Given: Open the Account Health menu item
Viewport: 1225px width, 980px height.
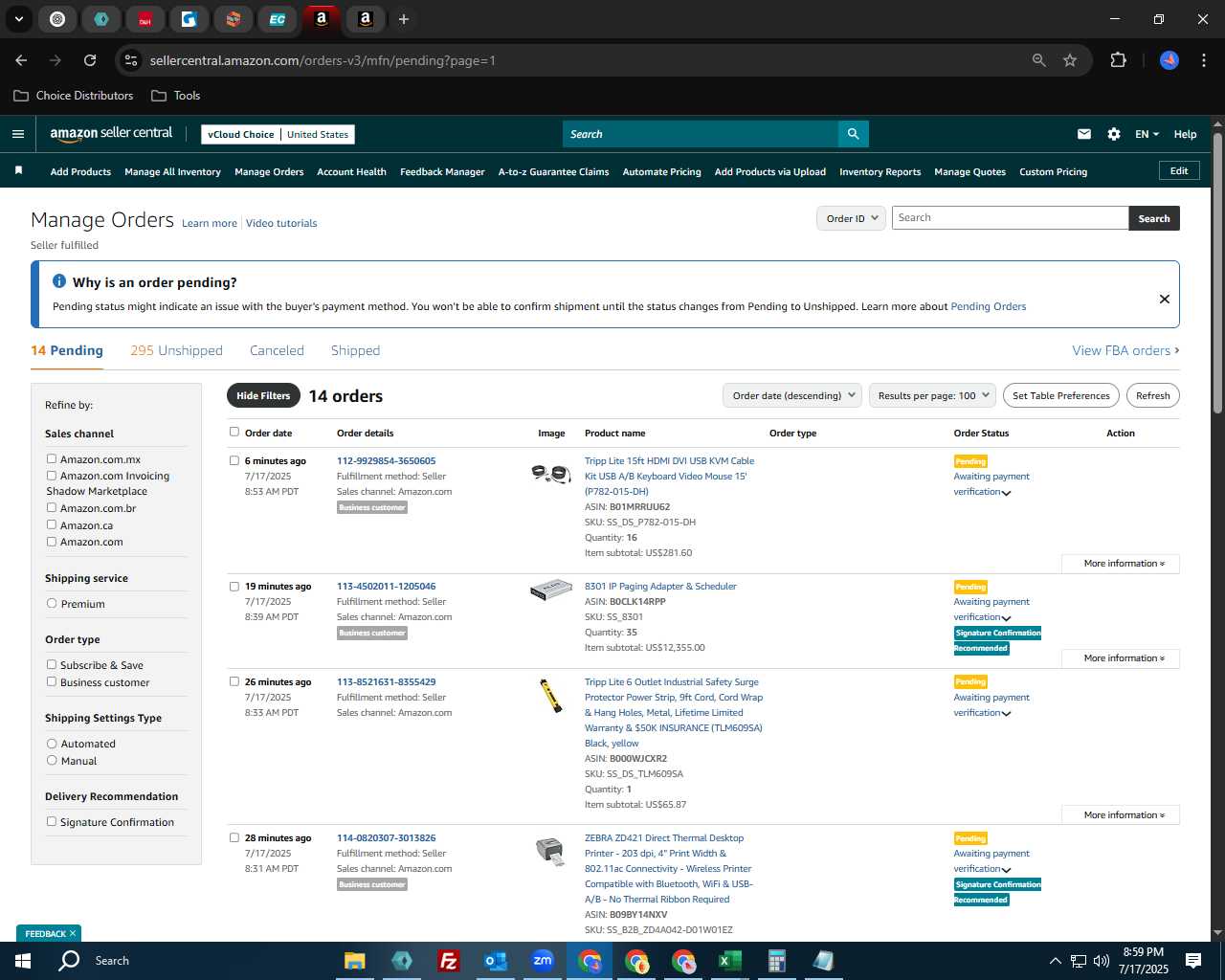Looking at the screenshot, I should [351, 171].
